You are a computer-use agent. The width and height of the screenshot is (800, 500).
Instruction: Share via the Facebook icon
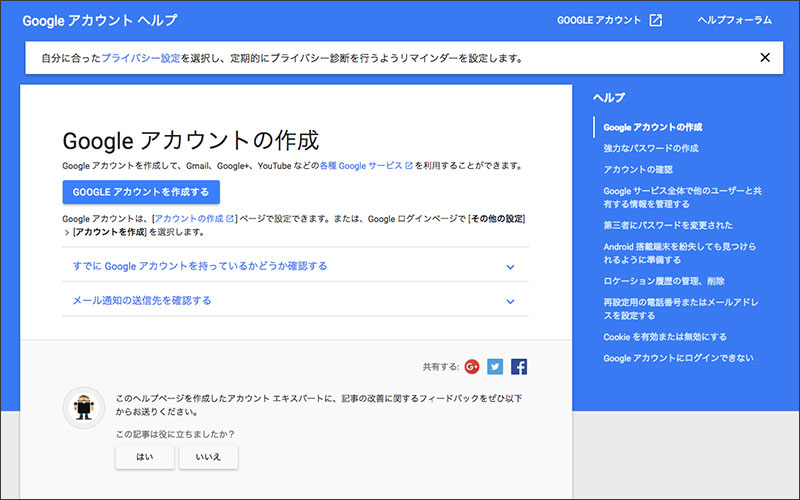(519, 366)
